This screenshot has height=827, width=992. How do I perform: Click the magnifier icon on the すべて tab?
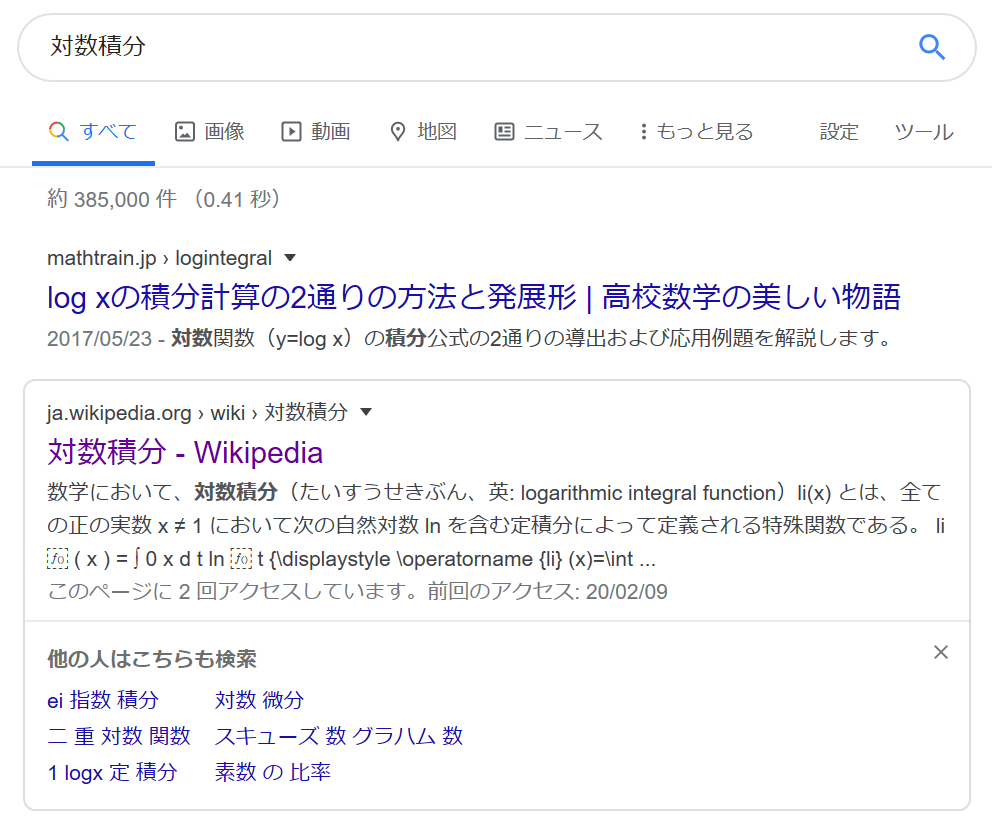click(59, 131)
